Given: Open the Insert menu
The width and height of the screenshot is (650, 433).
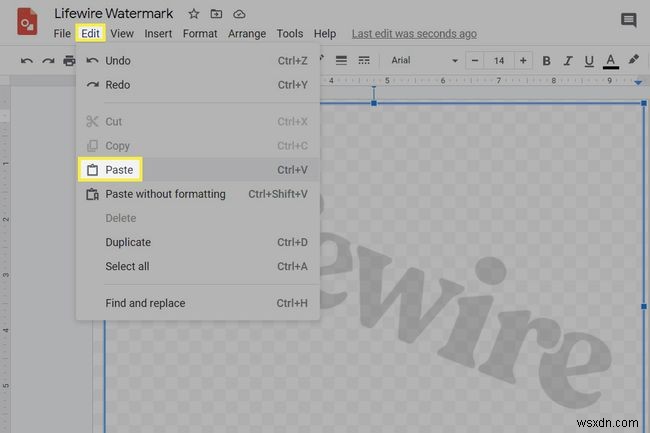Looking at the screenshot, I should (x=158, y=34).
